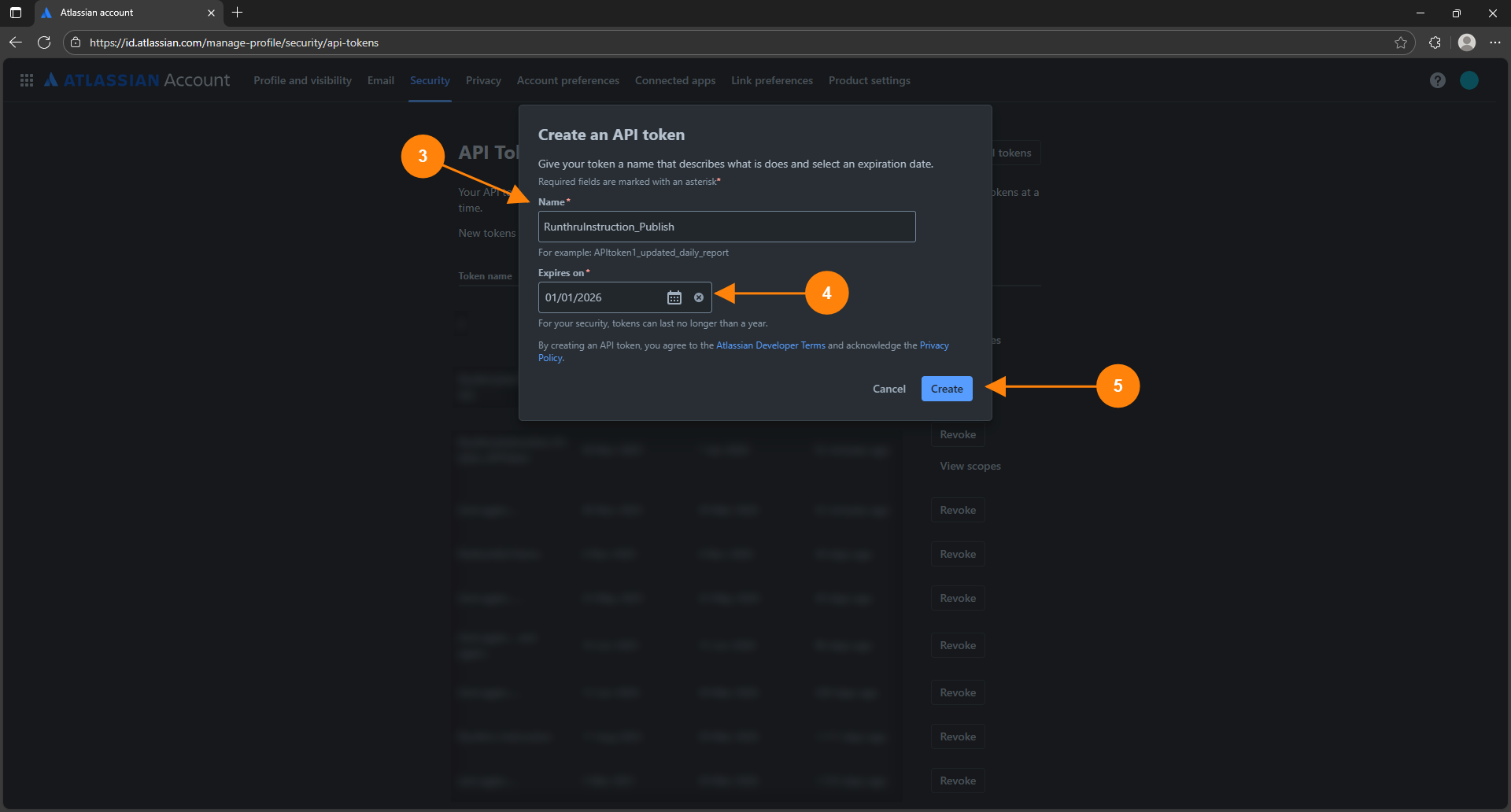Click the token Name input field
Viewport: 1511px width, 812px height.
click(726, 227)
